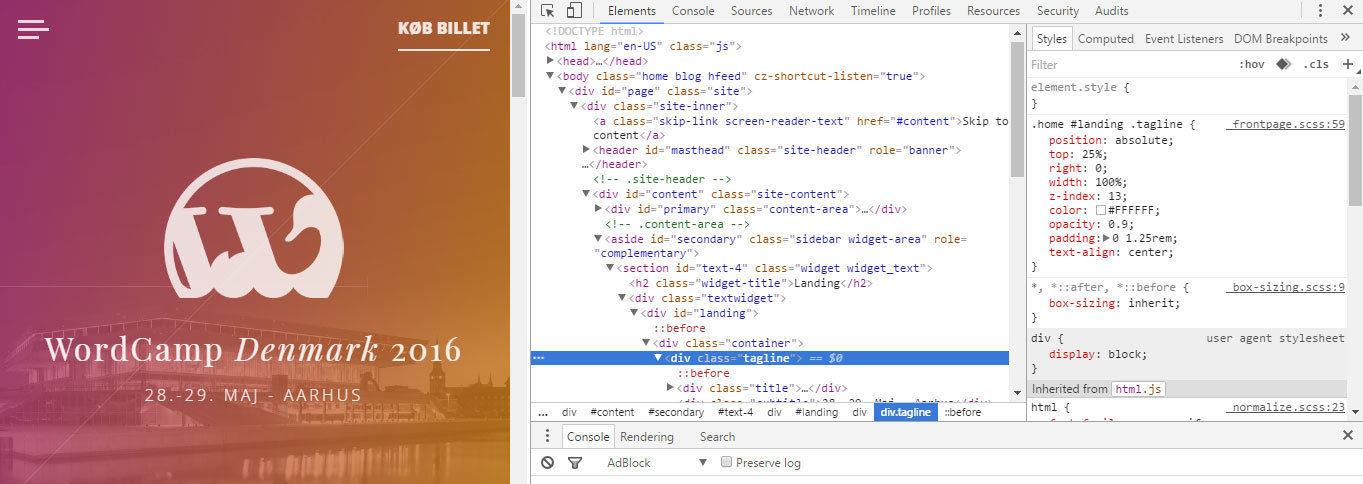1363x484 pixels.
Task: Click the ellipsis beside the selected div.tagline row
Action: [x=538, y=358]
